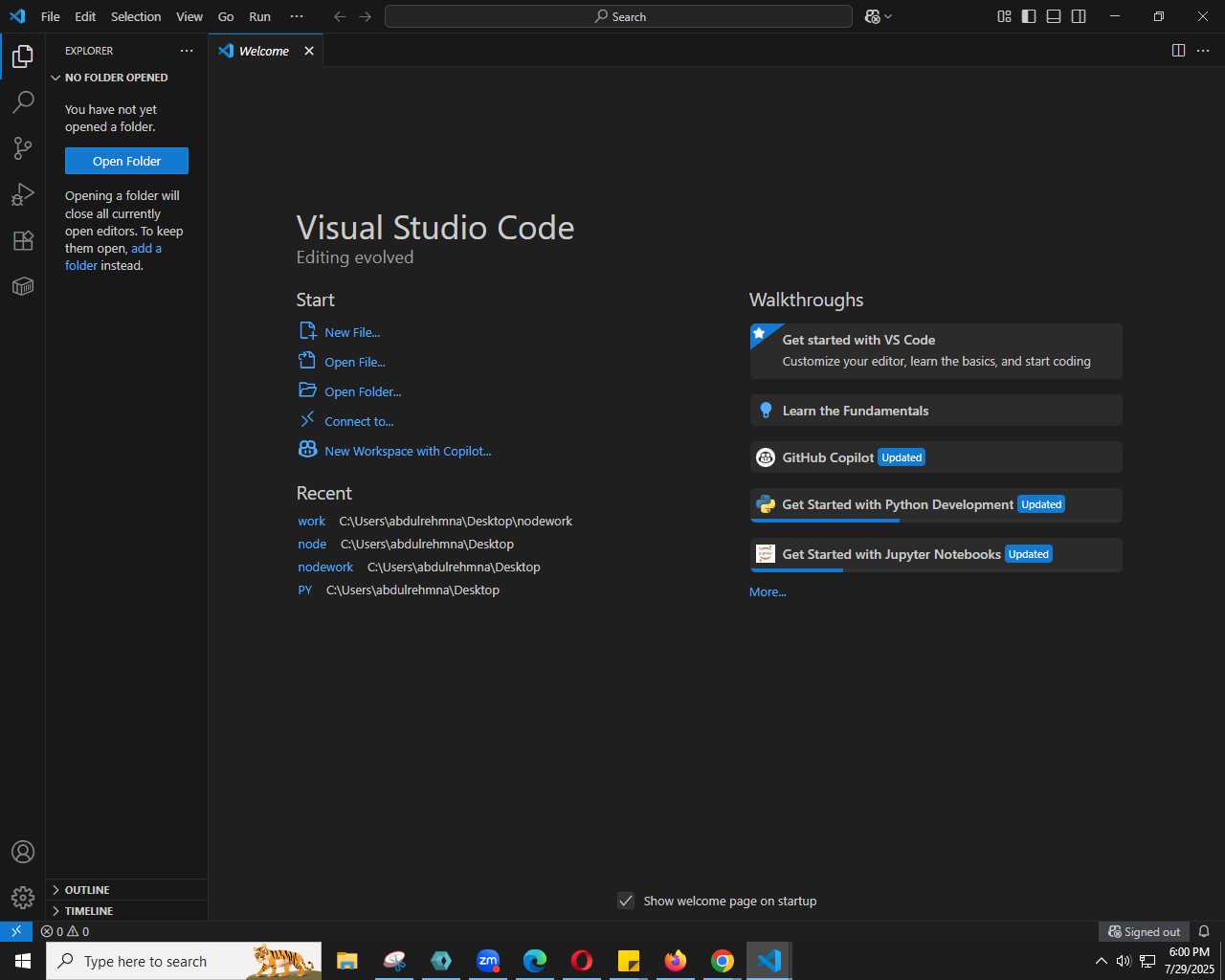The height and width of the screenshot is (980, 1225).
Task: Open the Edit menu
Action: pyautogui.click(x=85, y=16)
